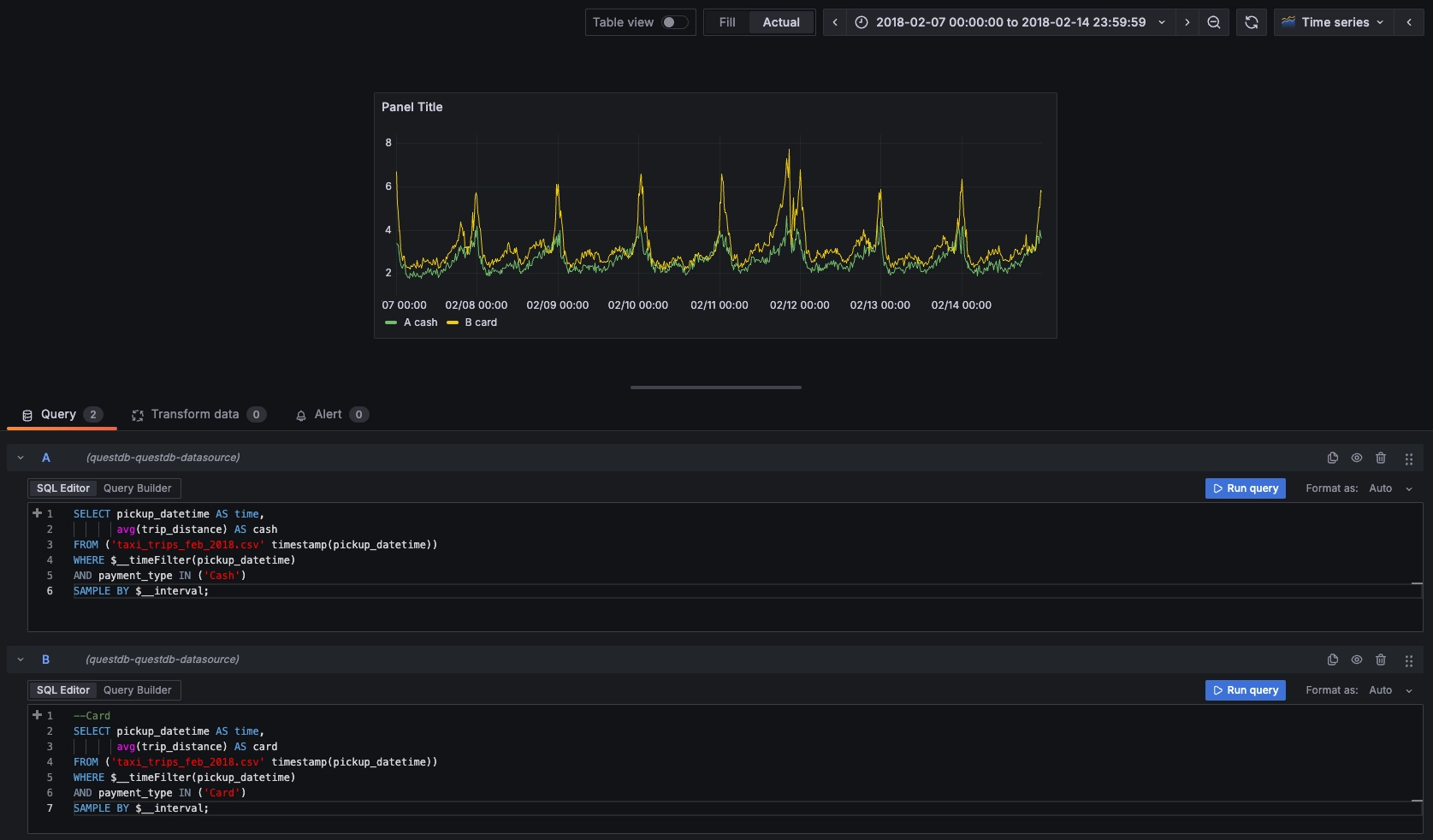Click the 02/11 00:00 axis label
The image size is (1433, 840).
[719, 305]
